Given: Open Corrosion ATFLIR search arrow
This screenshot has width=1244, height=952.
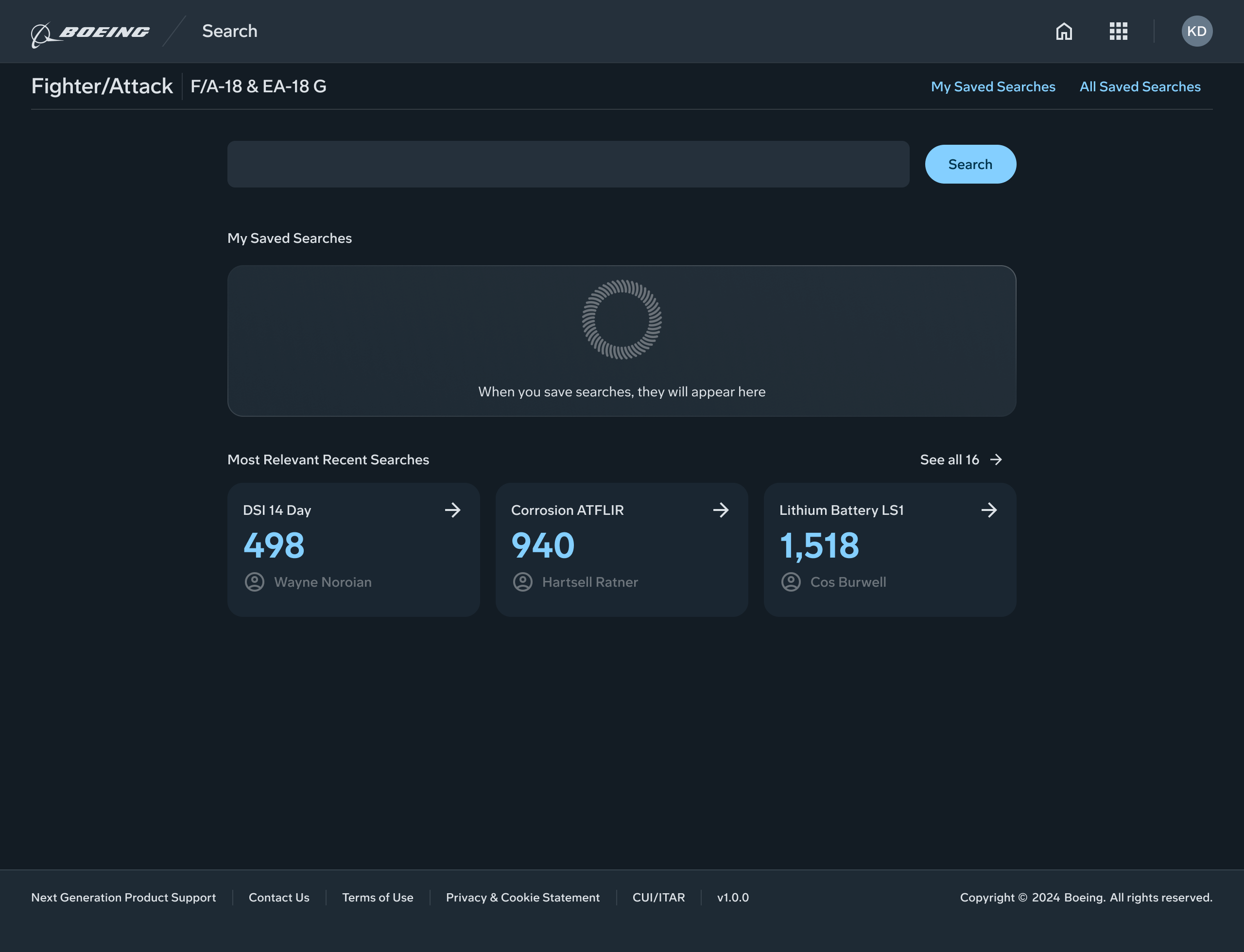Looking at the screenshot, I should pos(721,510).
